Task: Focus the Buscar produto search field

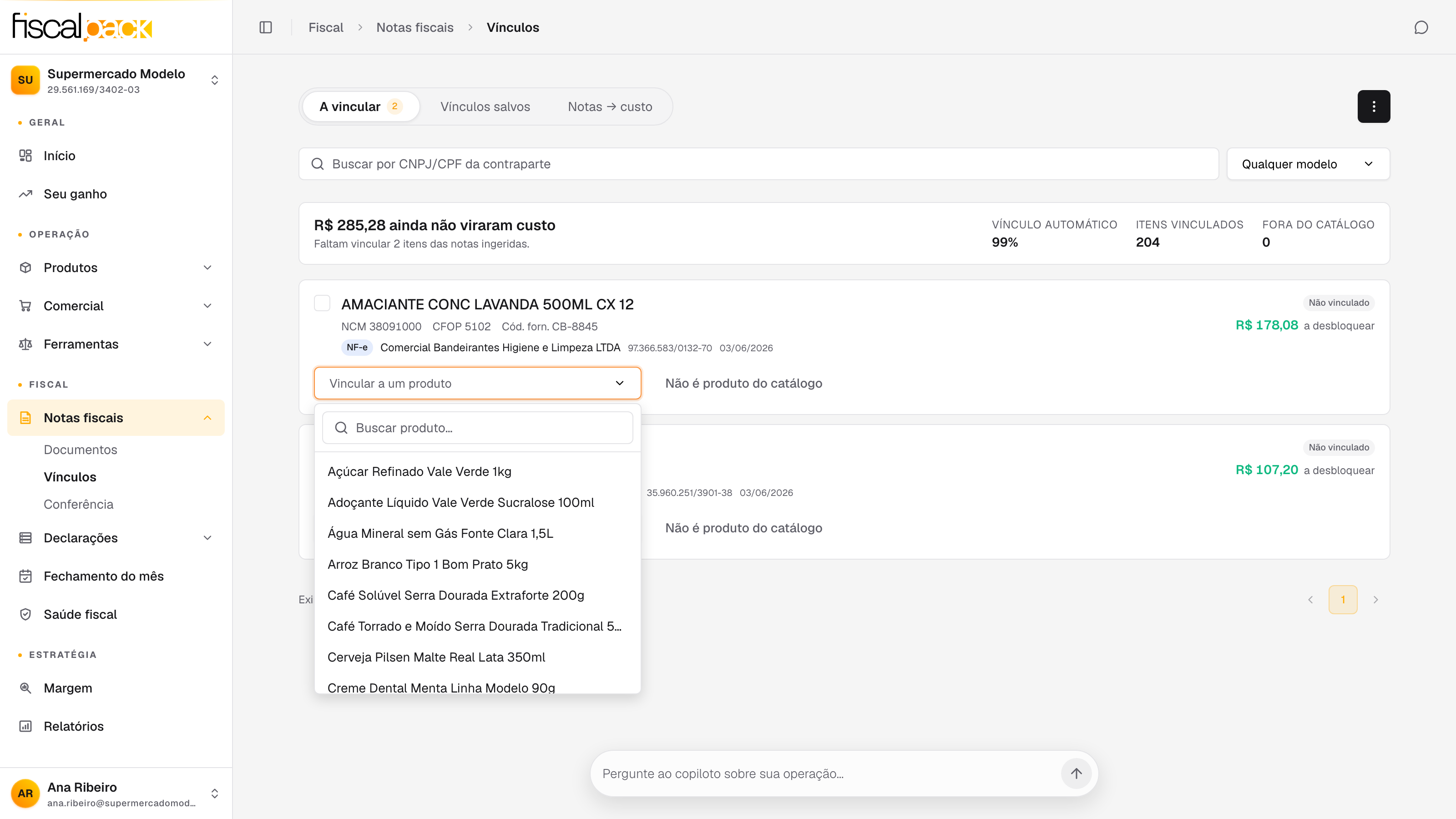Action: (x=477, y=428)
